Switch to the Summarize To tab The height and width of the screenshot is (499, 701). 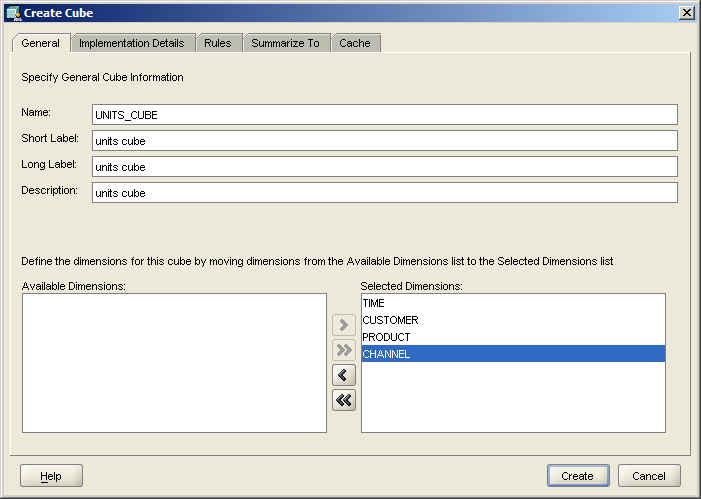(x=286, y=43)
